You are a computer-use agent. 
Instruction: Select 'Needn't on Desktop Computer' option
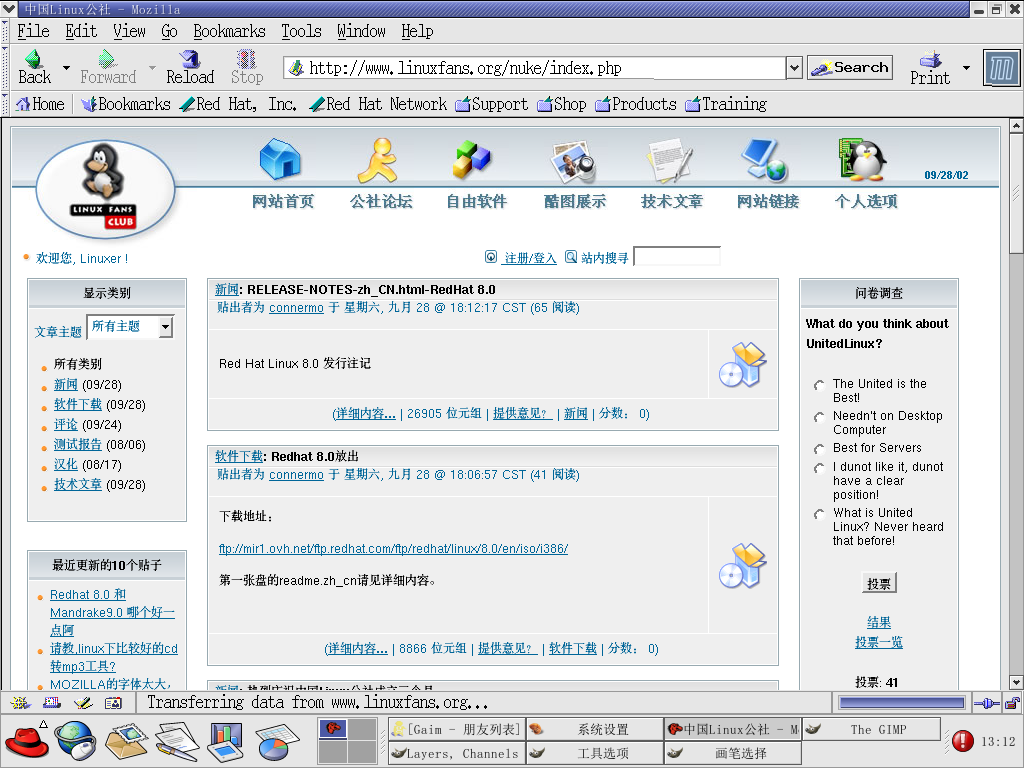point(819,417)
